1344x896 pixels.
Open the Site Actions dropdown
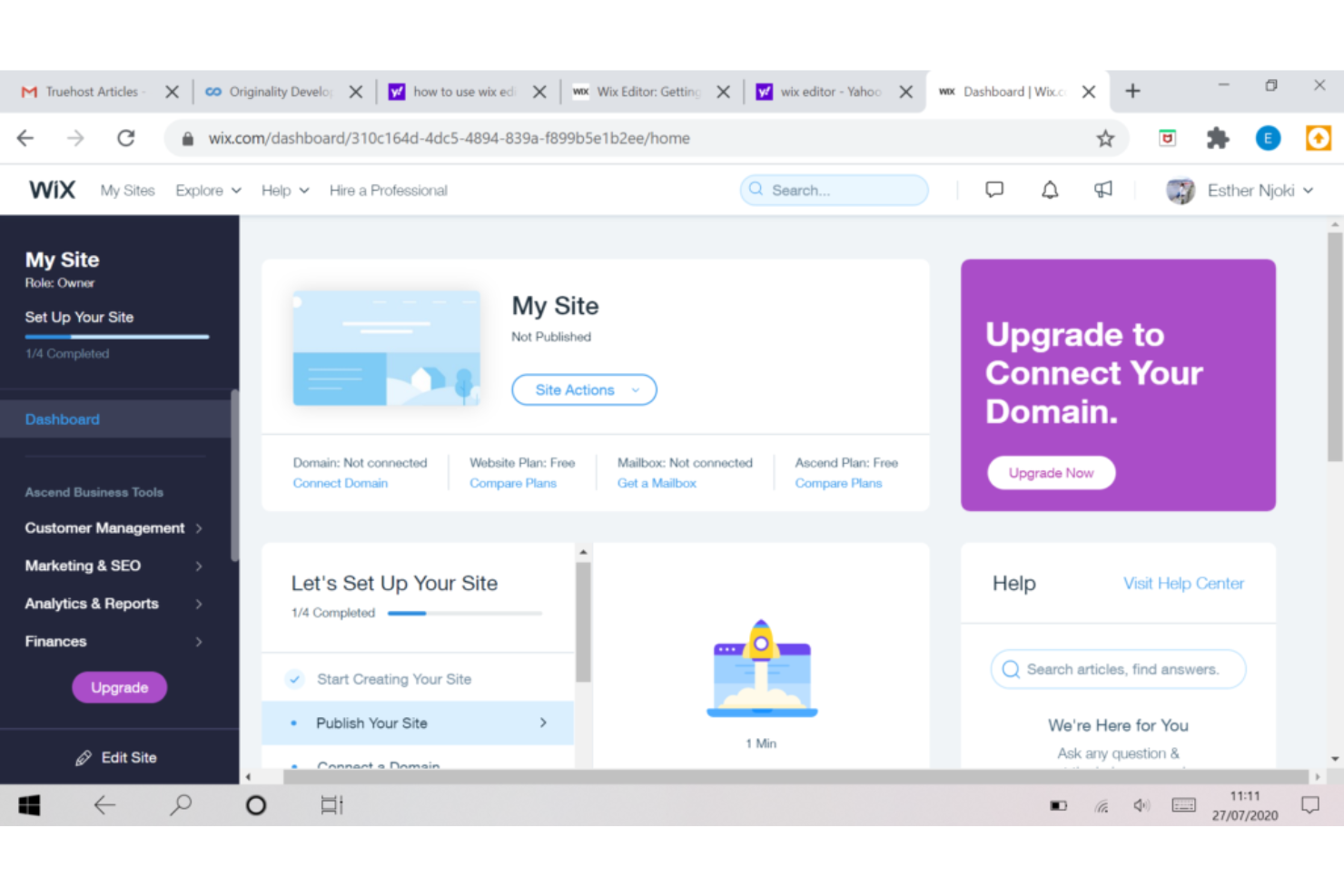584,389
